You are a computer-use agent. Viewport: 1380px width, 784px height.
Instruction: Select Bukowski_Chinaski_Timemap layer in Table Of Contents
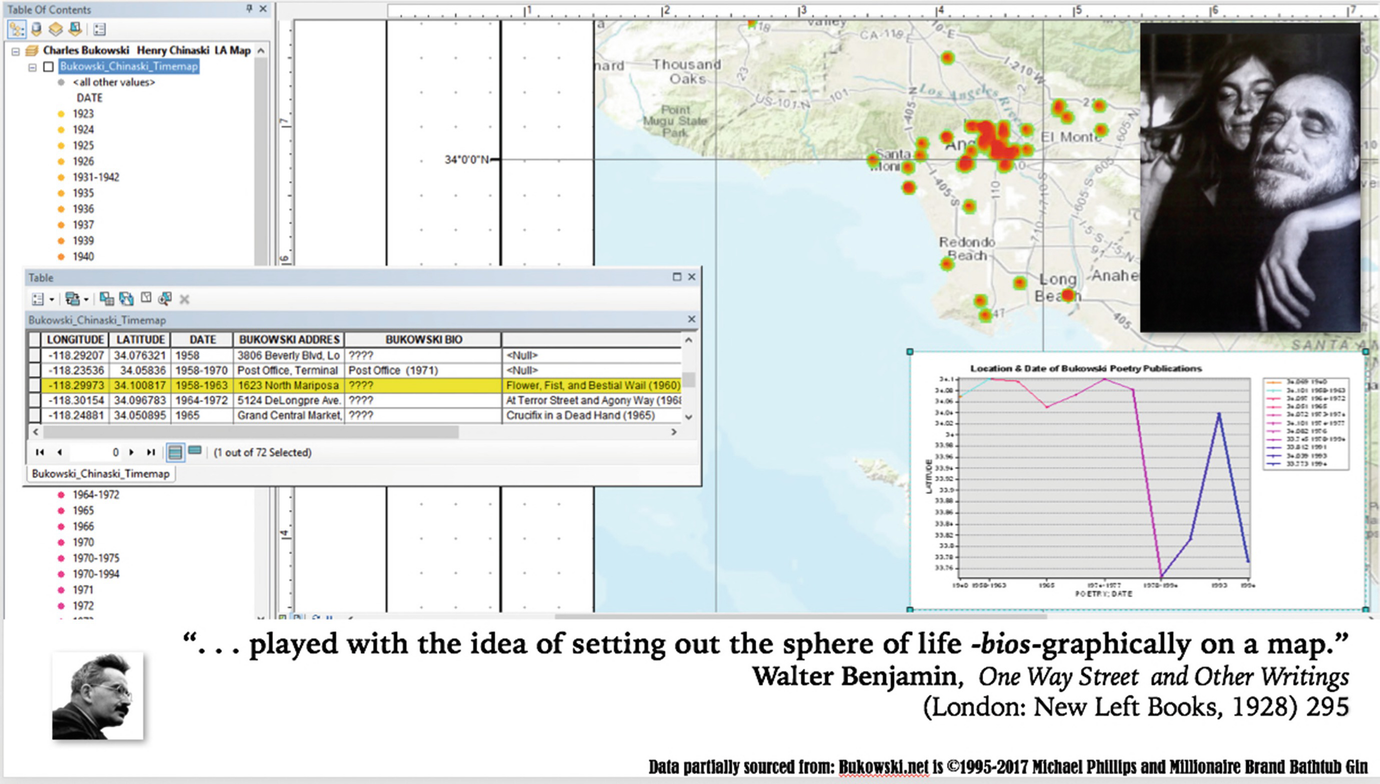click(x=128, y=67)
